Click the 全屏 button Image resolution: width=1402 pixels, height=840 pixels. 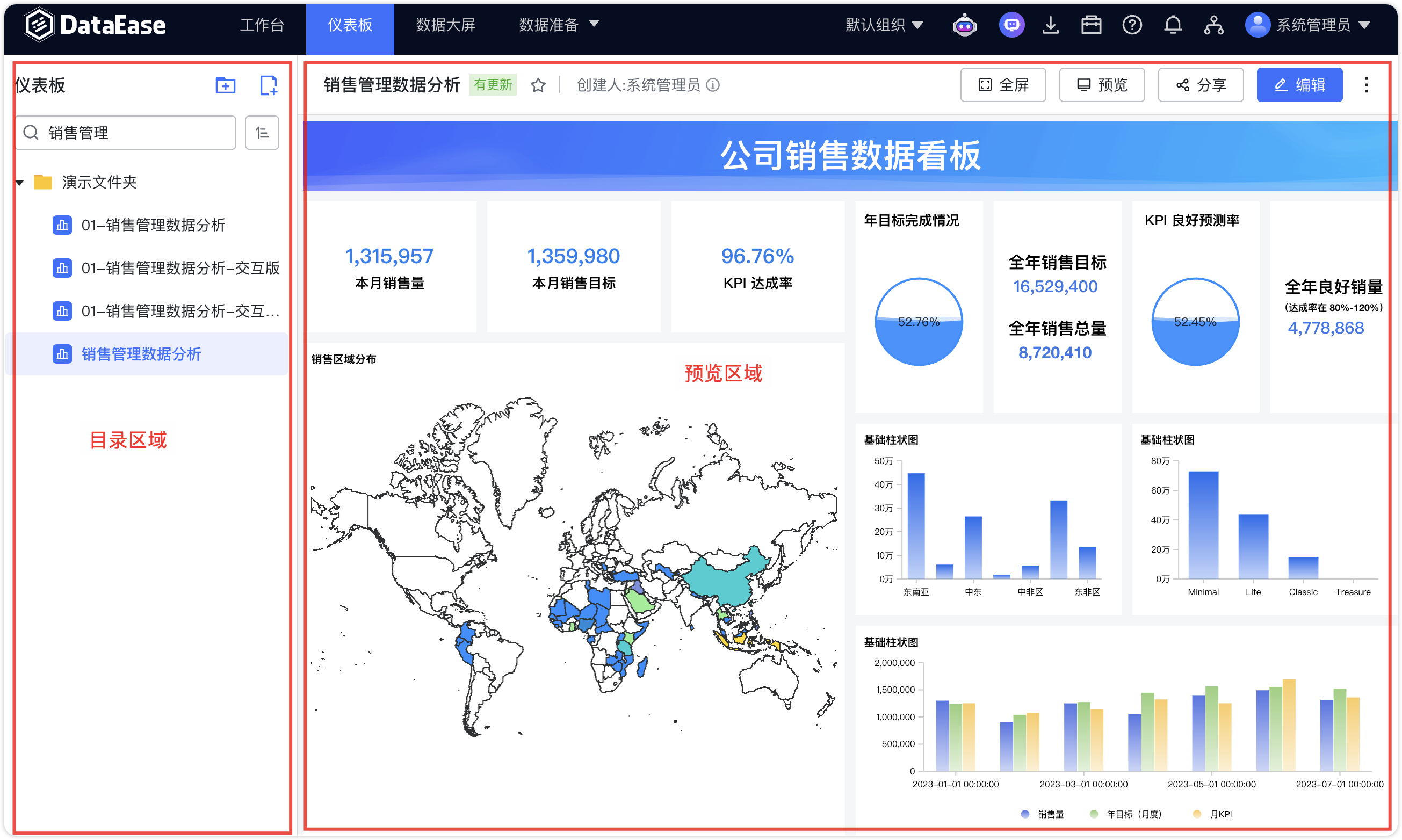tap(1002, 85)
